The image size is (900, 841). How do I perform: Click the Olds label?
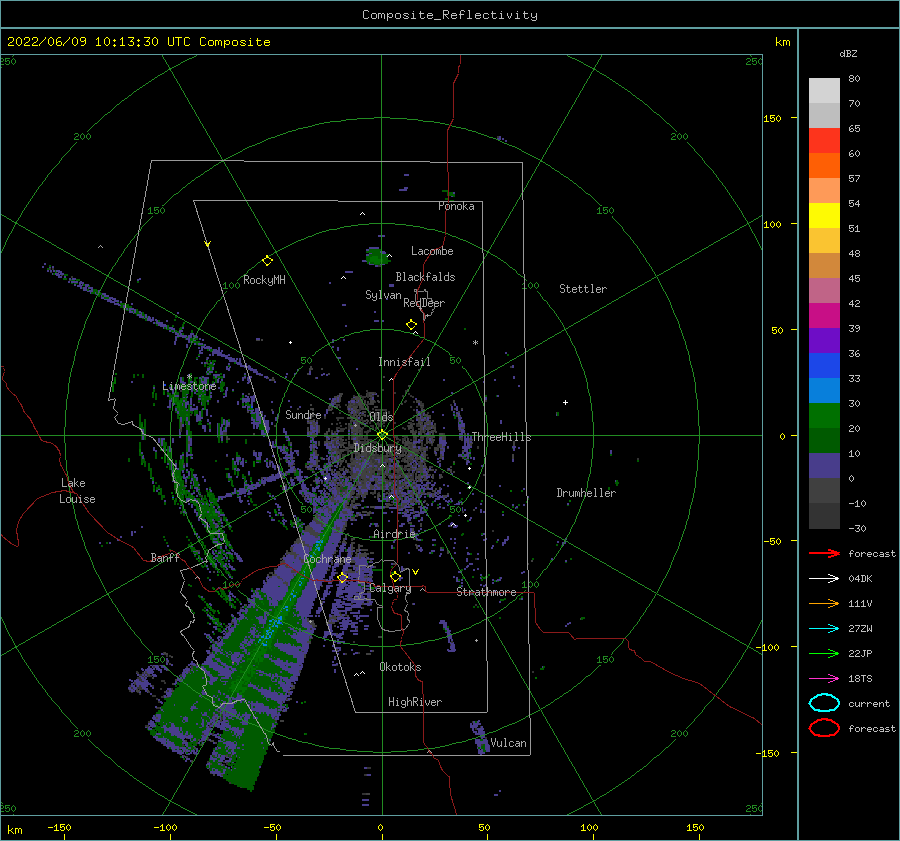[x=381, y=417]
